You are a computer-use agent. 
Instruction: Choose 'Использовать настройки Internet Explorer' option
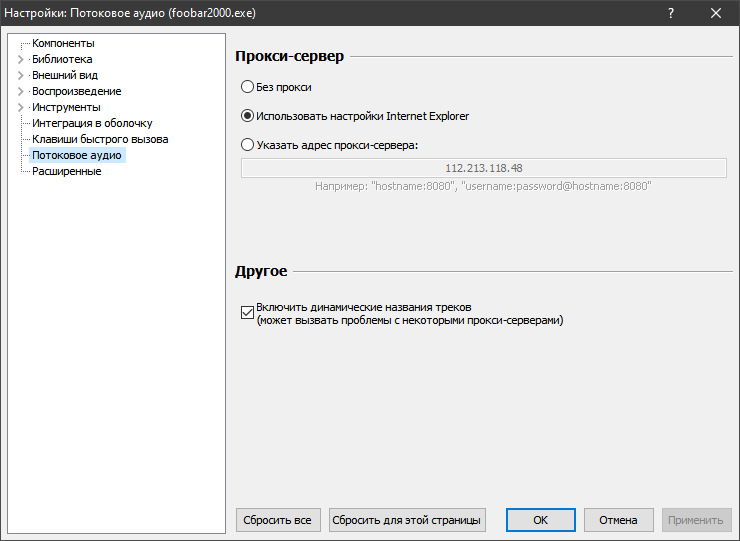point(247,116)
